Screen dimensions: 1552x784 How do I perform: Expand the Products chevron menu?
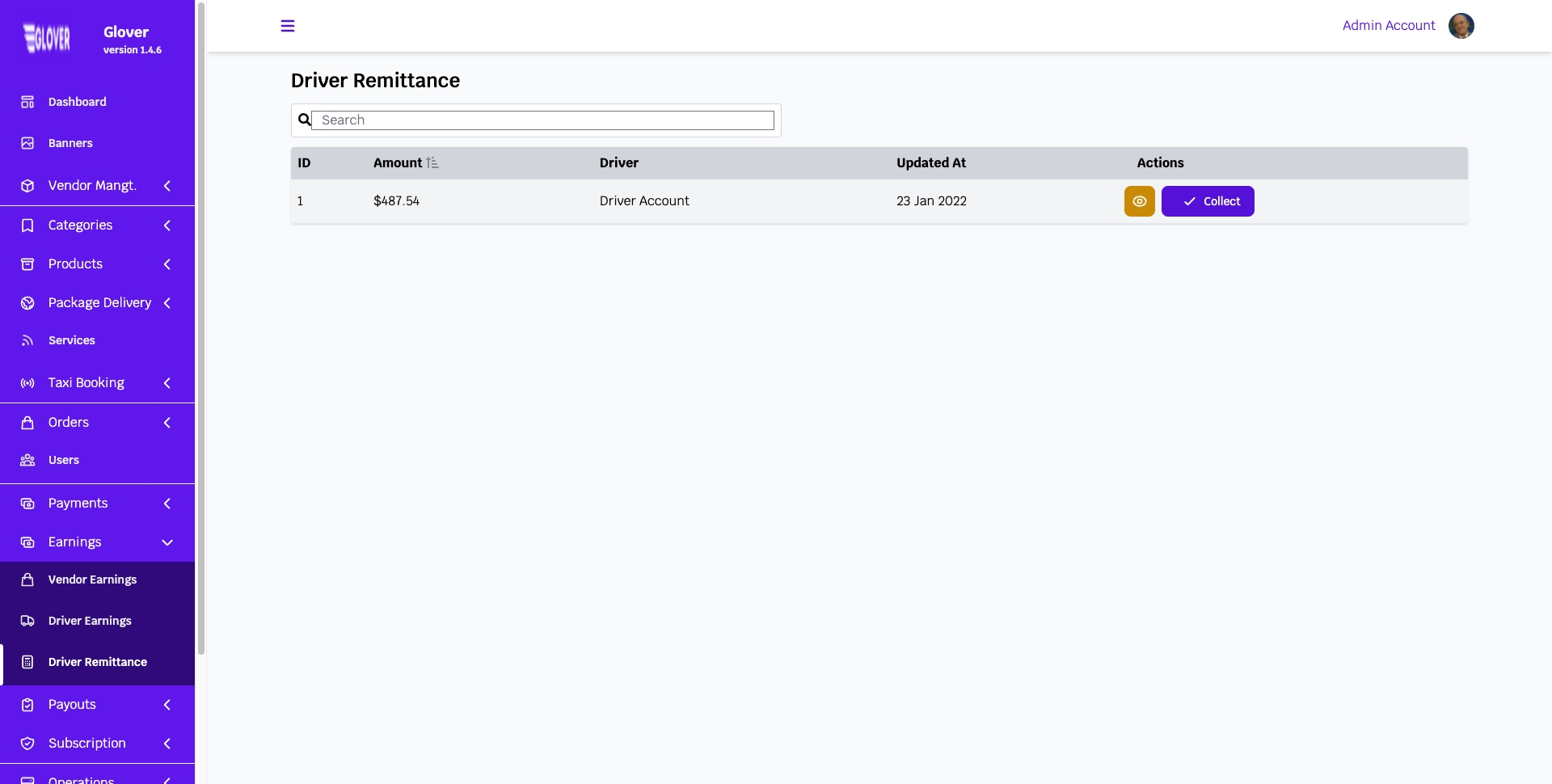167,264
